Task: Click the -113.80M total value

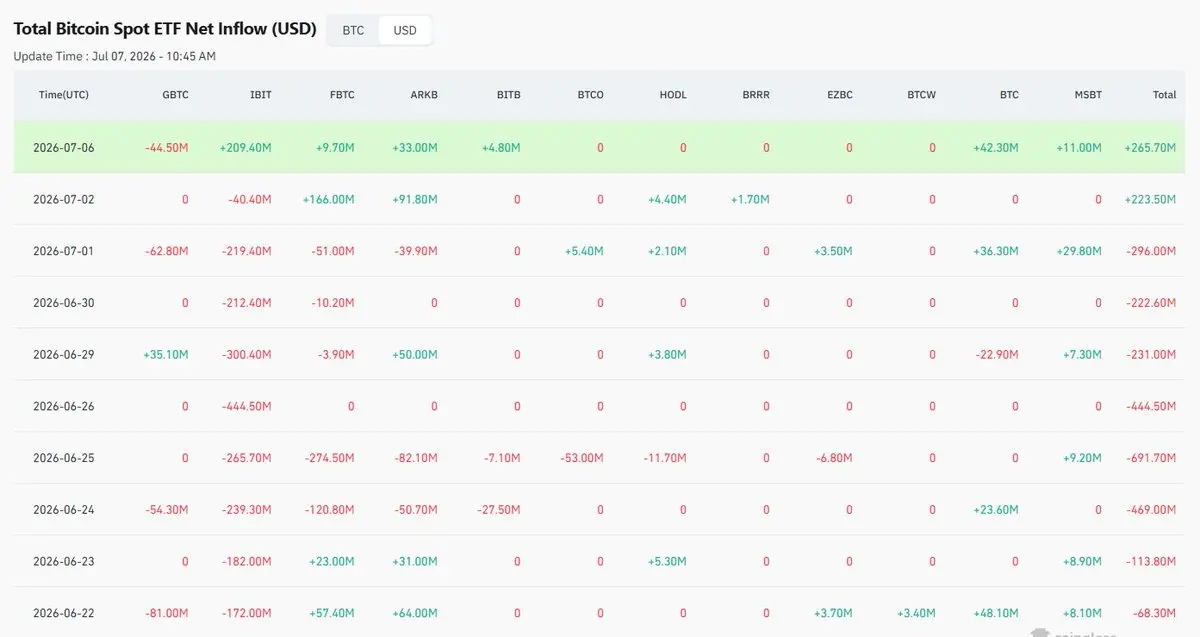Action: tap(1152, 562)
